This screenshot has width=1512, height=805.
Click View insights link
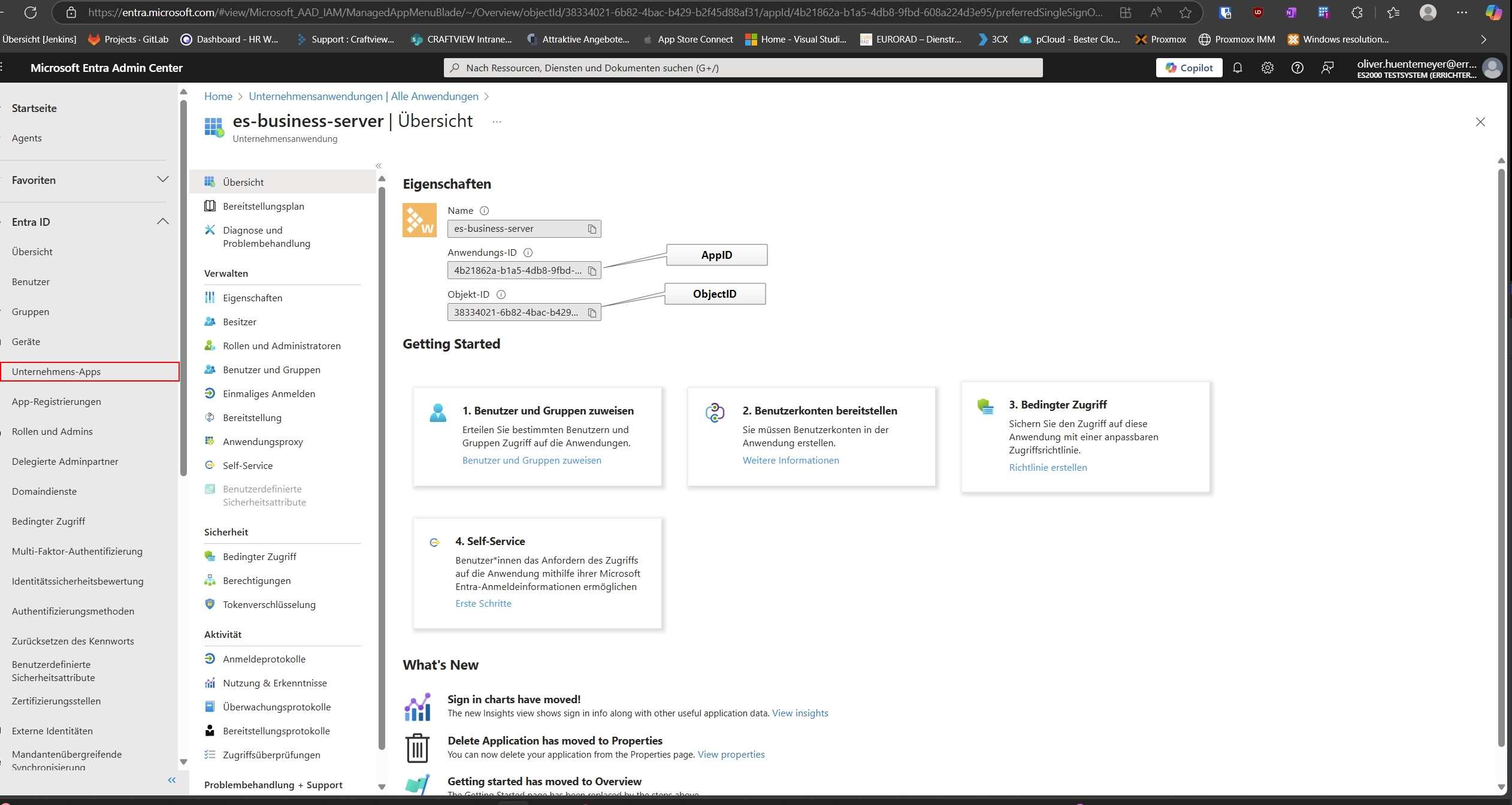coord(800,713)
